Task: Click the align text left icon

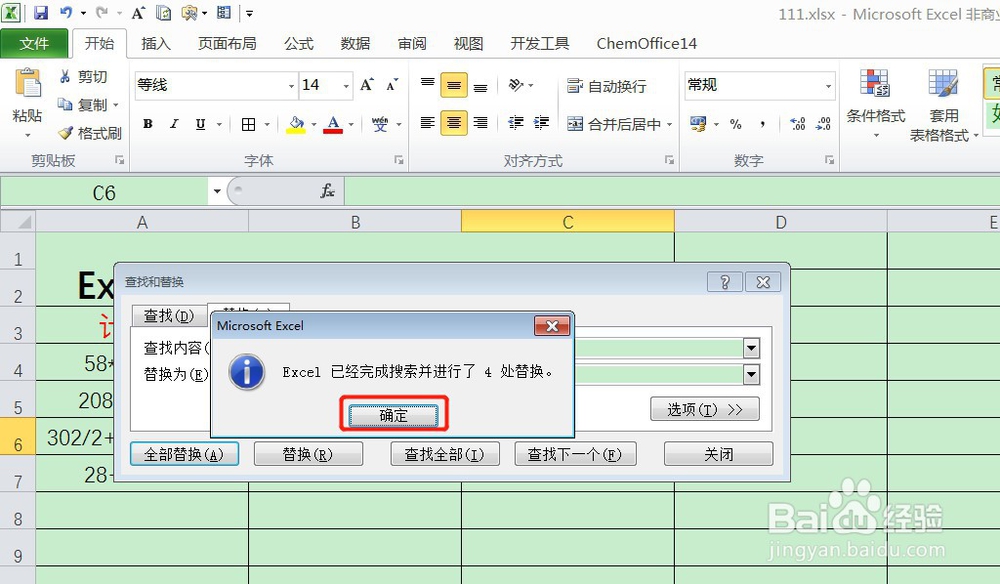Action: pos(427,122)
